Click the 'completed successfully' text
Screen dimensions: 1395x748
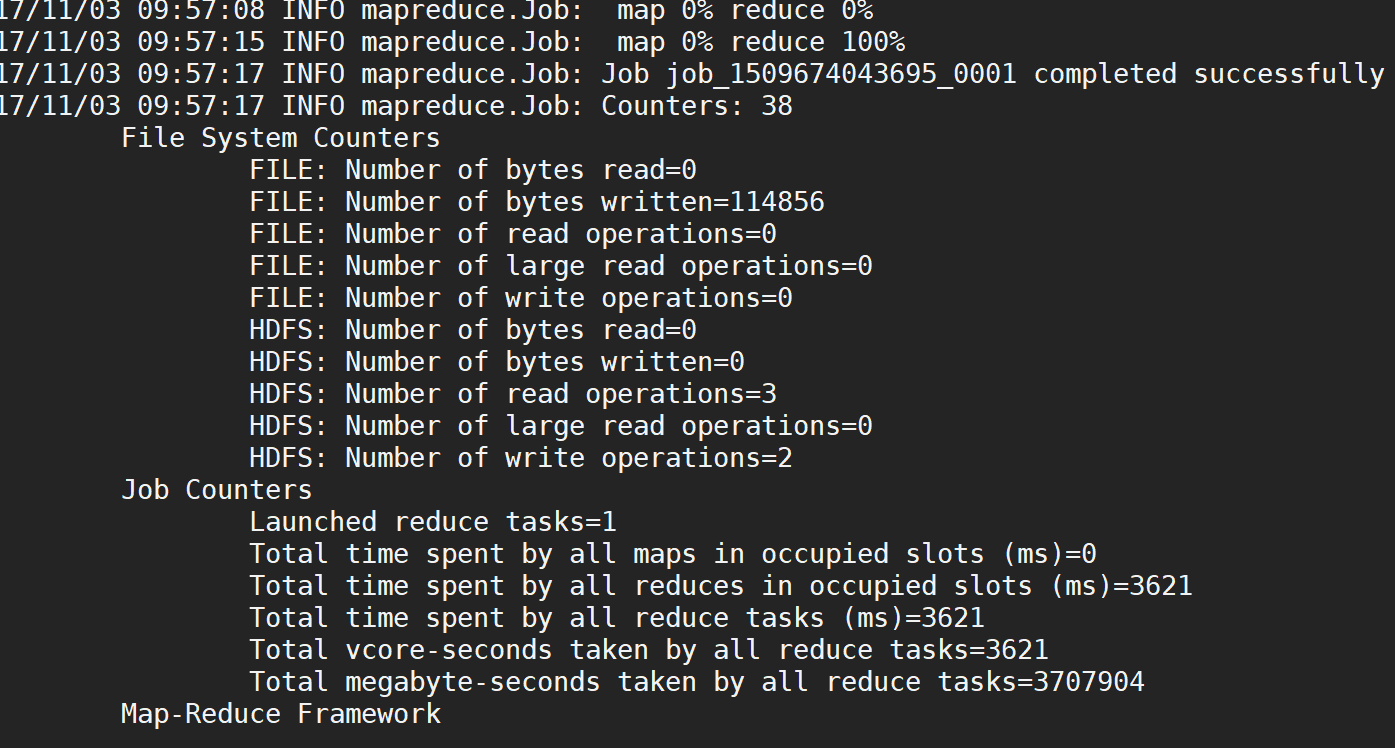pos(1209,75)
